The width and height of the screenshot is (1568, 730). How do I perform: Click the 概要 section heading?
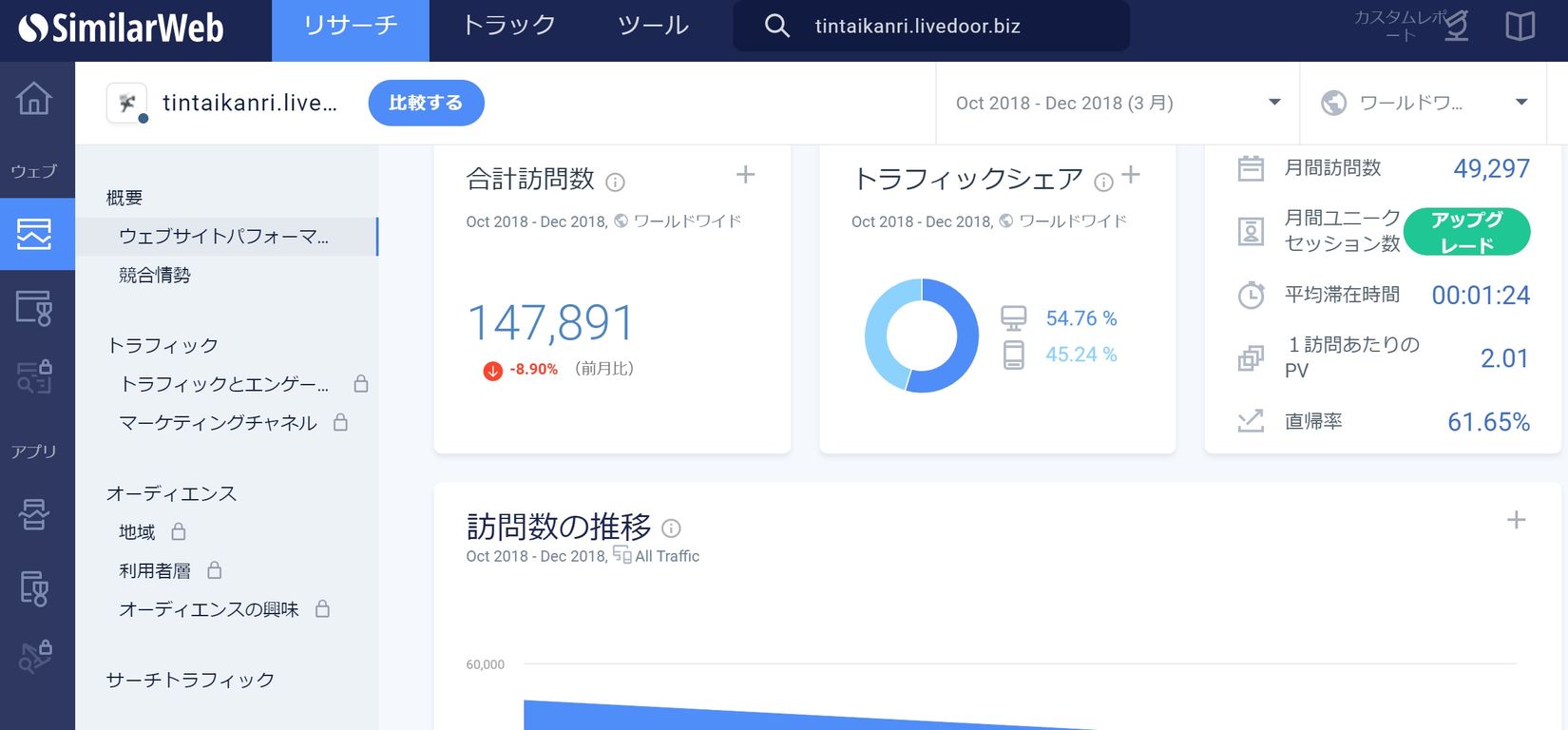[124, 198]
